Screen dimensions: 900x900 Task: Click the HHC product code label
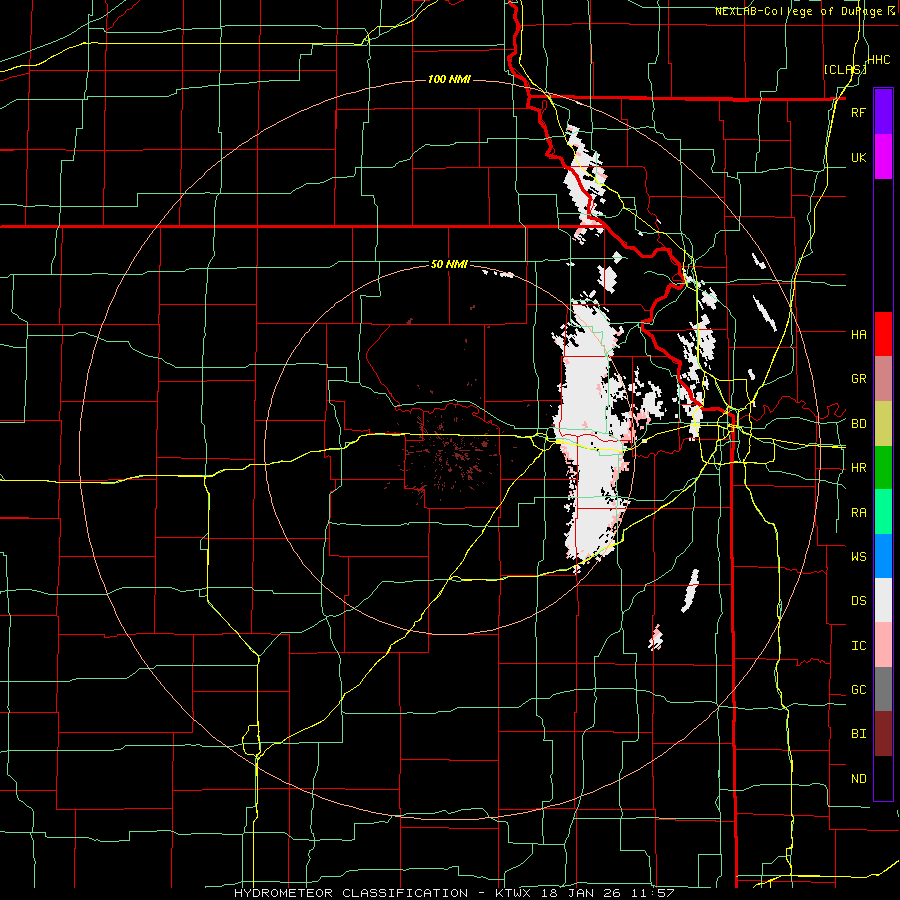point(879,60)
